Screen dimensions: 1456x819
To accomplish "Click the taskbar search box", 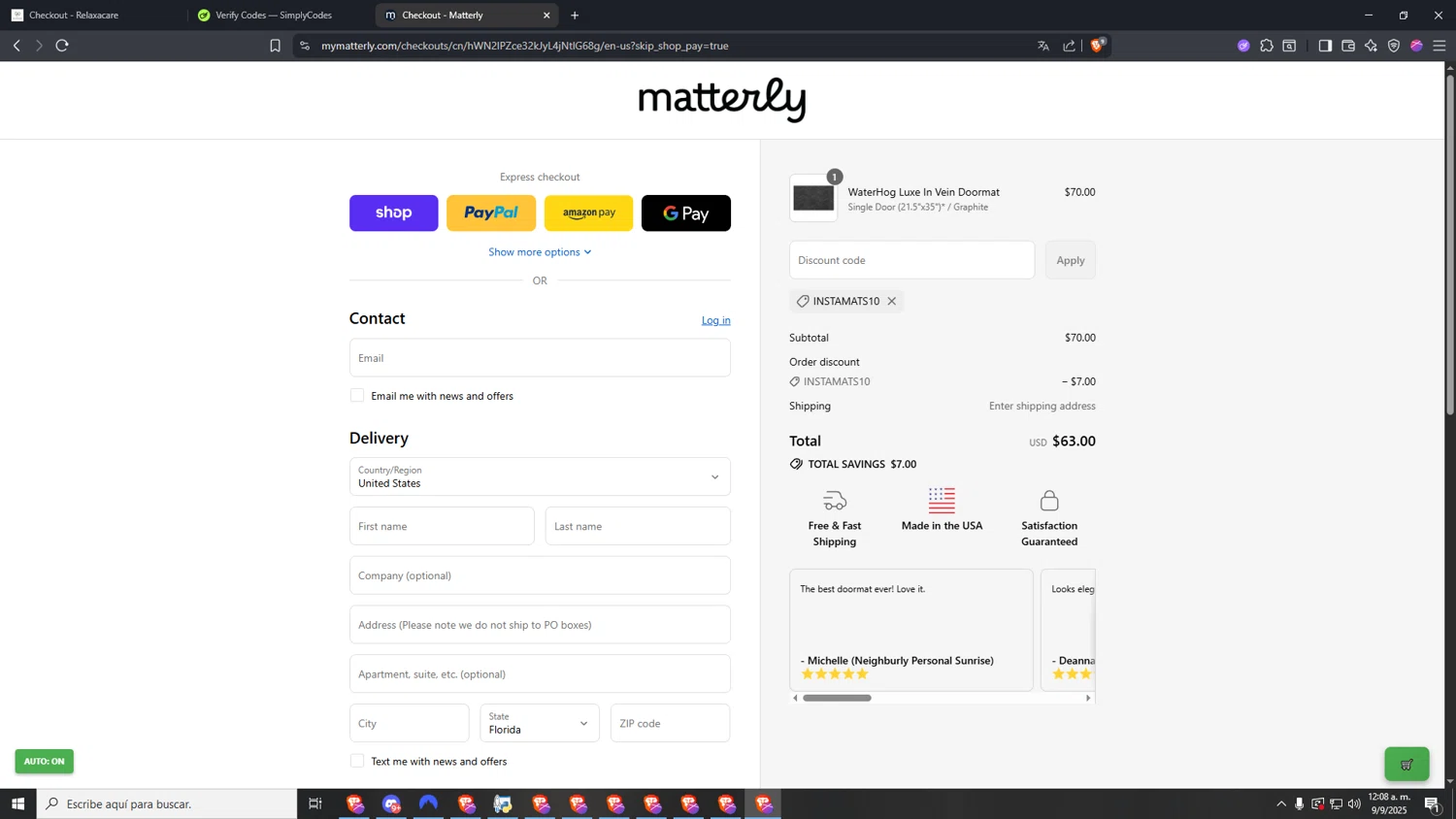I will tap(167, 803).
